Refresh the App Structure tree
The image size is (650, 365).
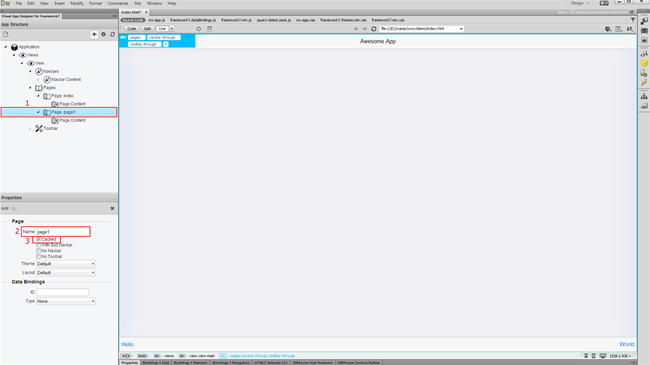112,34
